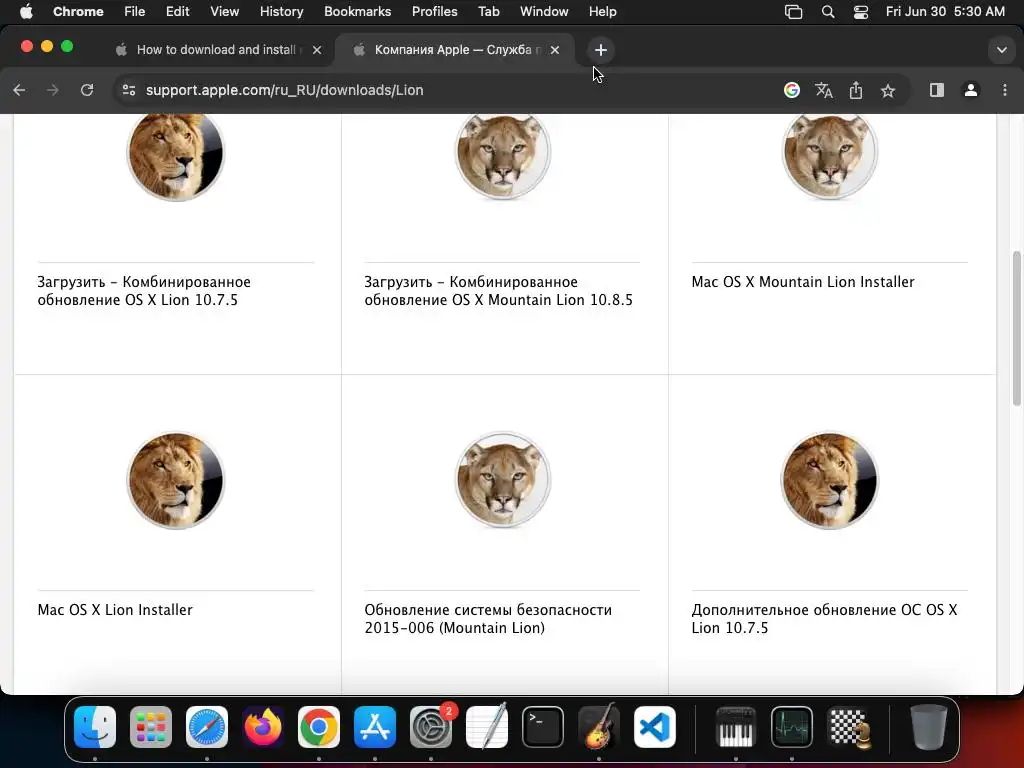Click Chrome icon in the Dock
Image resolution: width=1024 pixels, height=768 pixels.
(x=319, y=727)
